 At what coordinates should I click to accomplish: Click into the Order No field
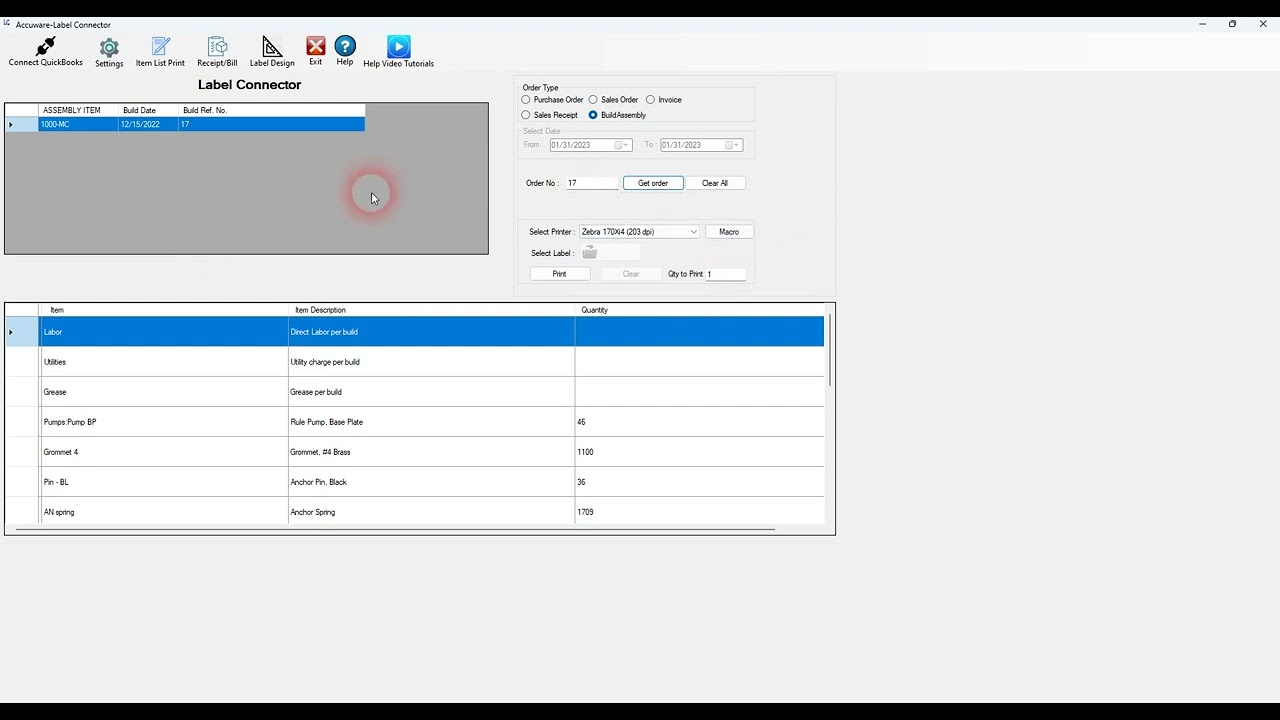click(x=592, y=183)
